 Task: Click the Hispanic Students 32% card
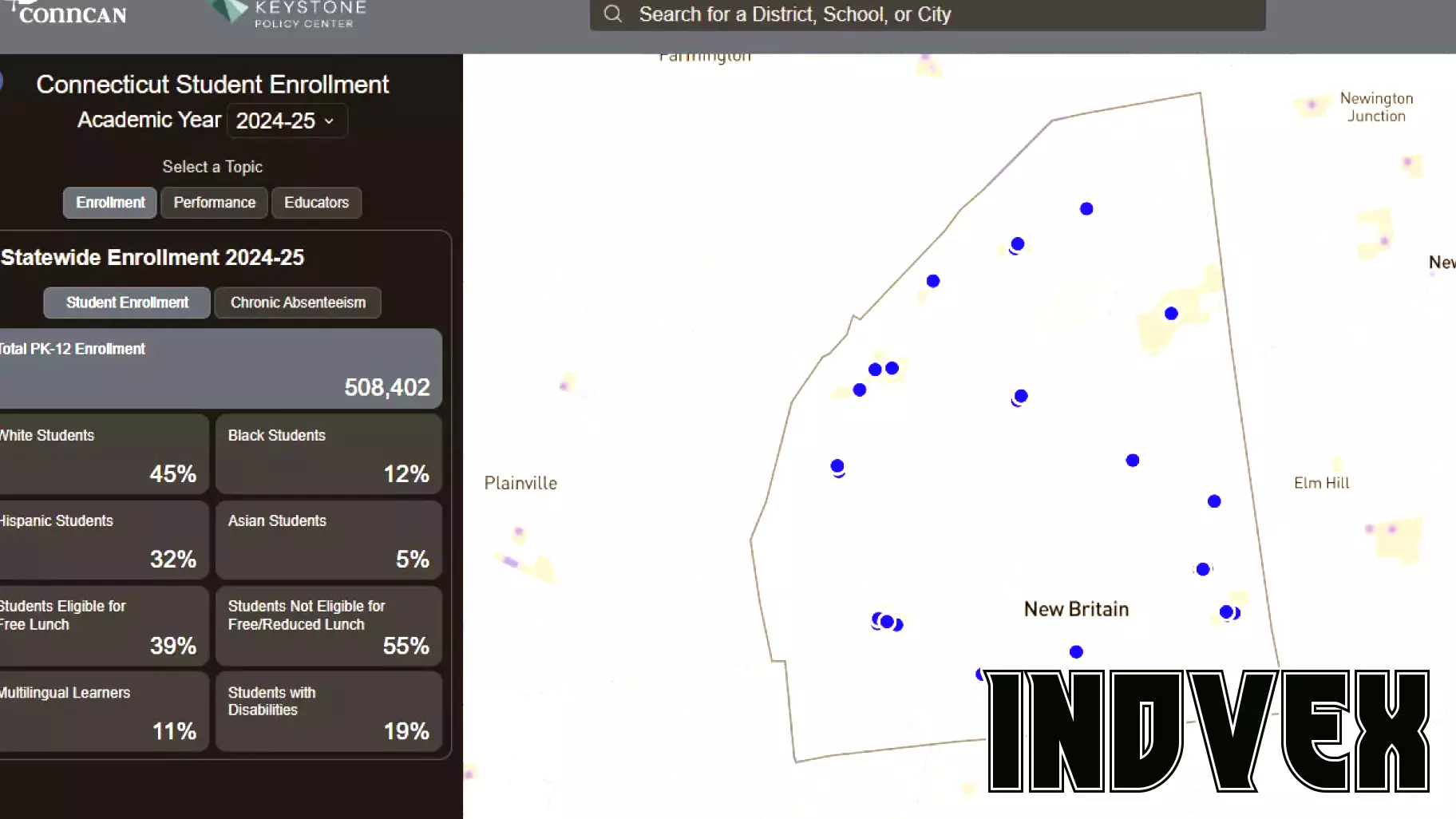click(x=104, y=540)
